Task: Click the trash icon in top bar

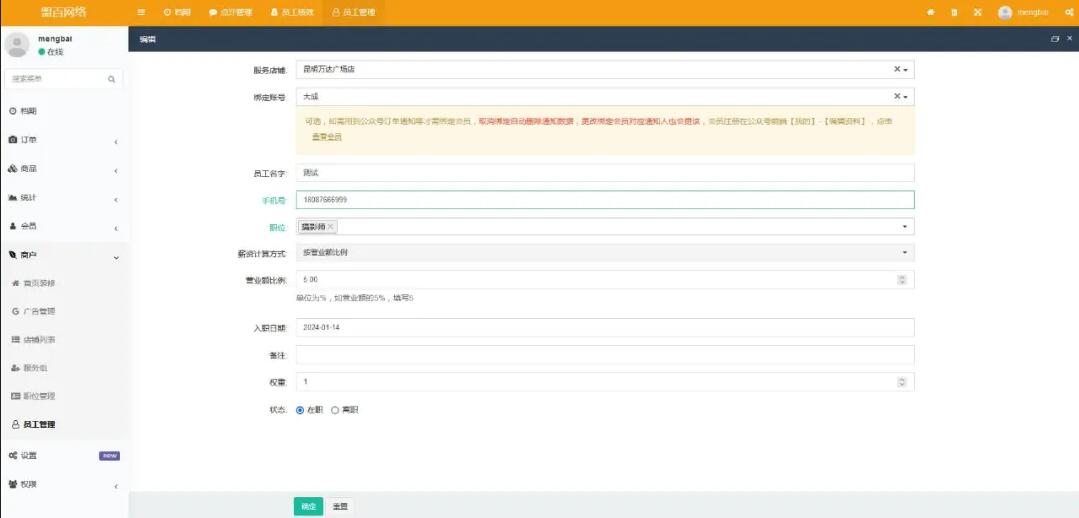Action: 954,12
